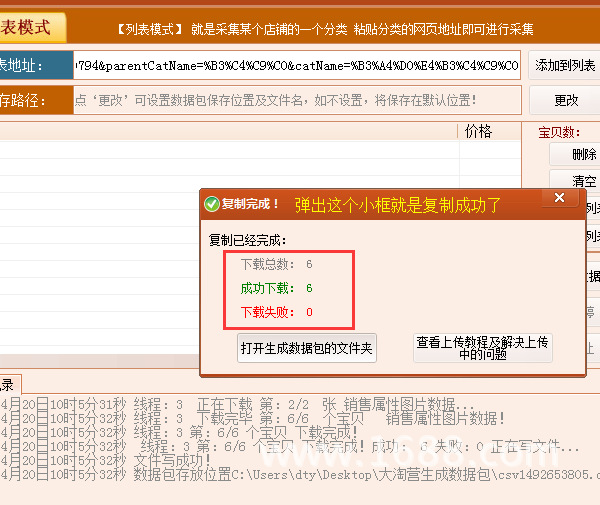The height and width of the screenshot is (505, 600).
Task: Click the 数据包存放位置 log line
Action: pos(300,475)
